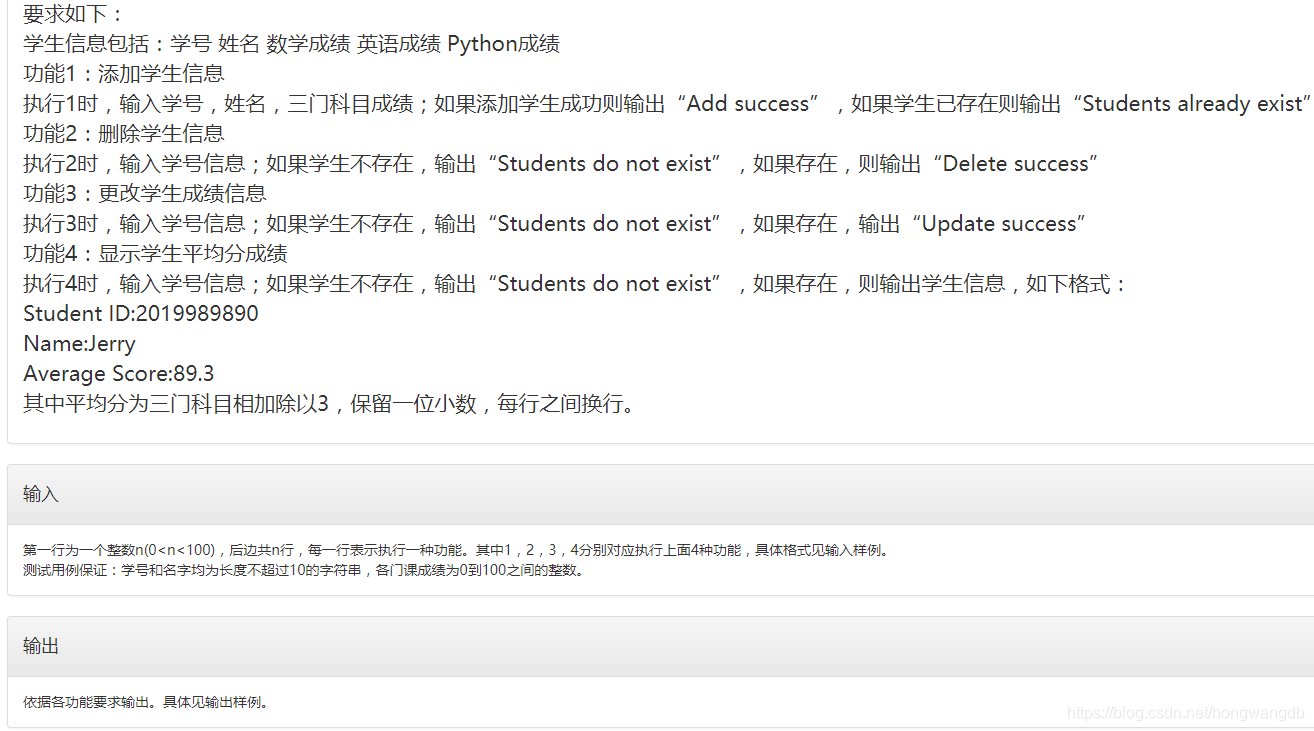Viewport: 1314px width, 731px height.
Task: Select the '功能2：删除学生信息' line
Action: pyautogui.click(x=124, y=134)
